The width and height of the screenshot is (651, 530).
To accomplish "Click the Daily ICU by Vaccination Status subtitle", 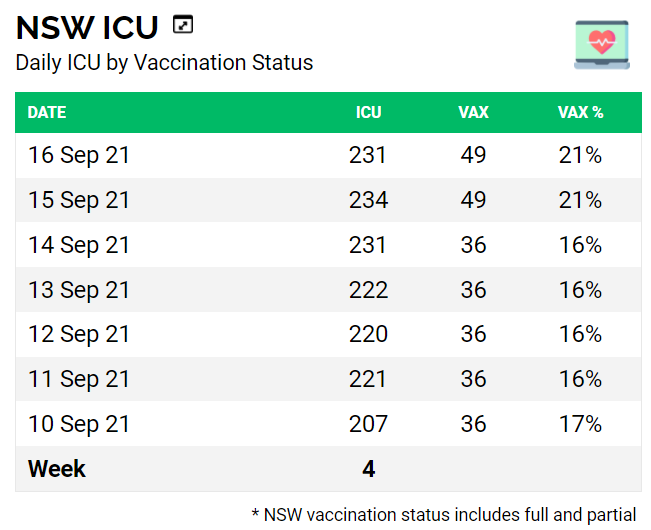I will [164, 62].
